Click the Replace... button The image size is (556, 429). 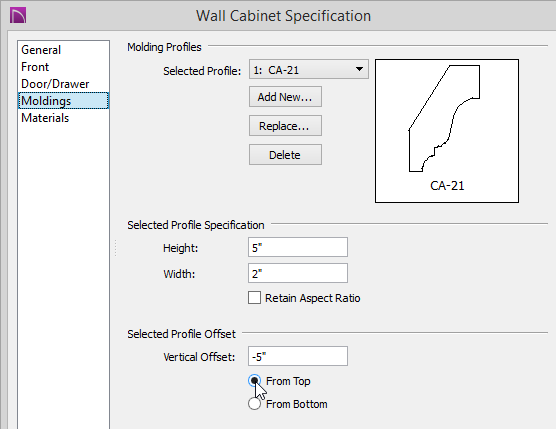pyautogui.click(x=285, y=126)
